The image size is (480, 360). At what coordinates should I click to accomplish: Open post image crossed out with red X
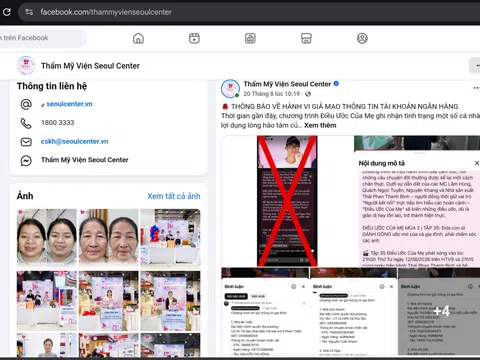(287, 201)
